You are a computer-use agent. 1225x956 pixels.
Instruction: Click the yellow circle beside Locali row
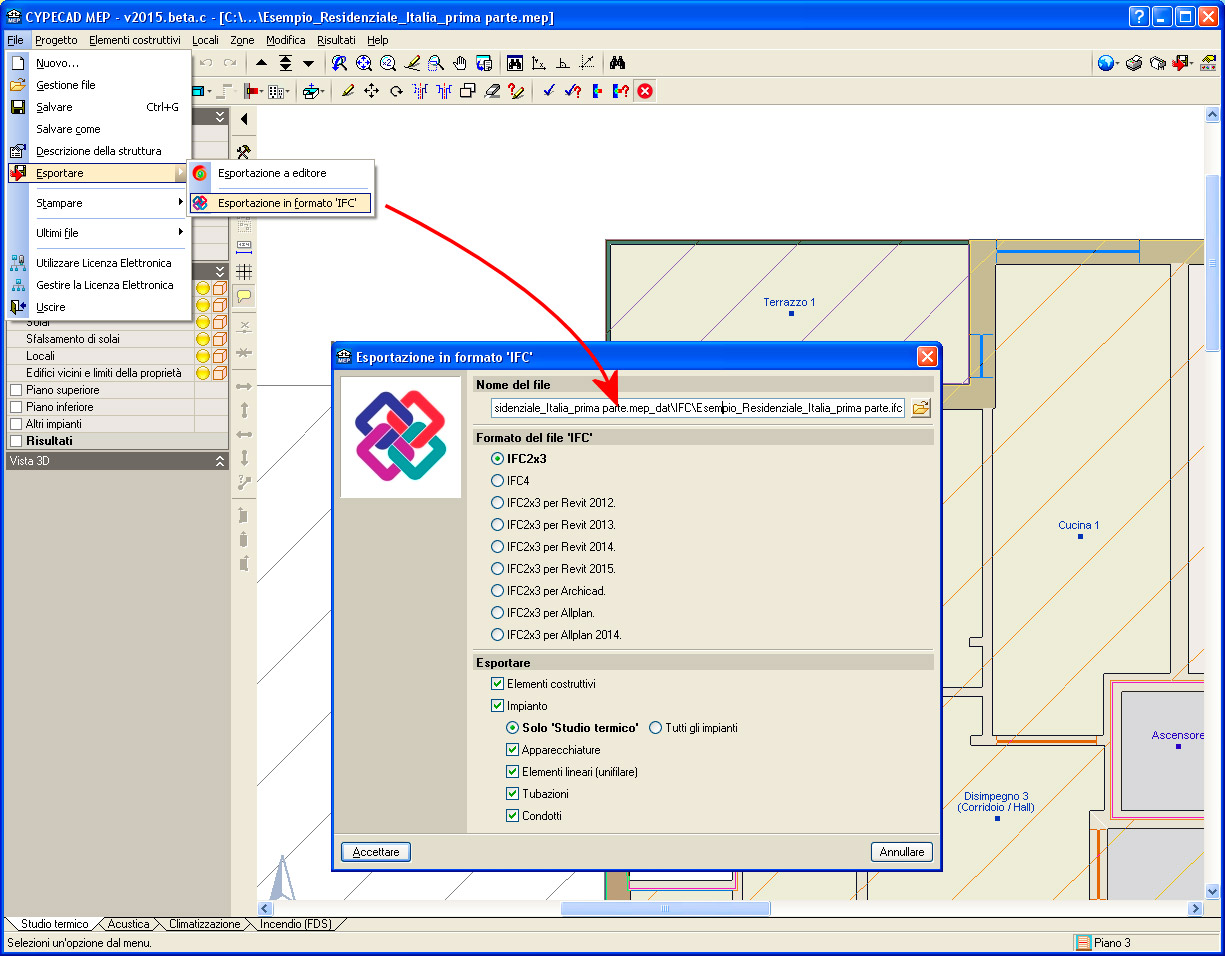coord(203,356)
